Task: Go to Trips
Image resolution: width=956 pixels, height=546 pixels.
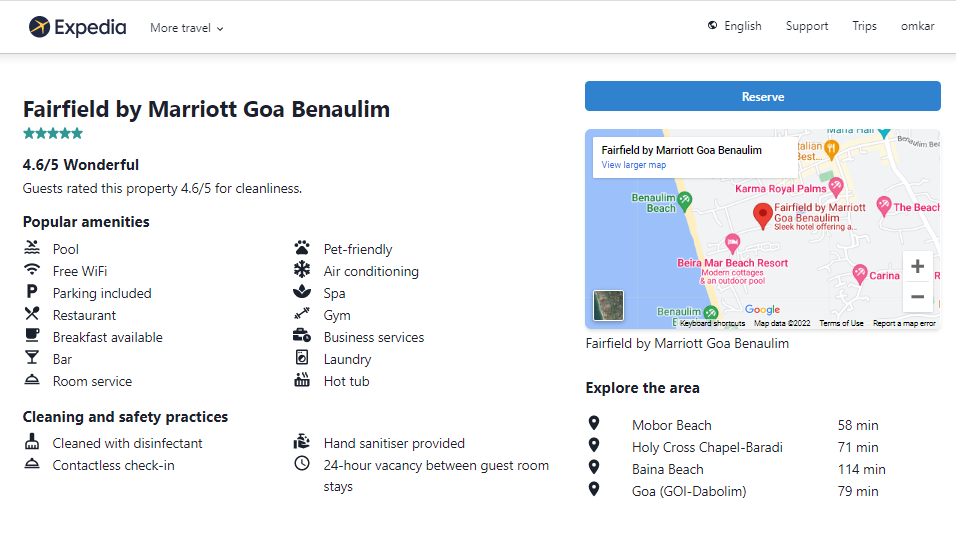Action: (864, 26)
